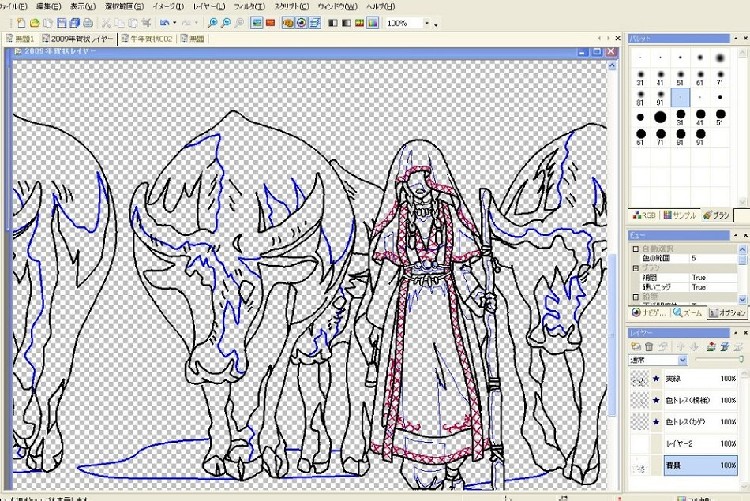The image size is (750, 501).
Task: Toggle visibility star of 実線 layer
Action: point(656,379)
